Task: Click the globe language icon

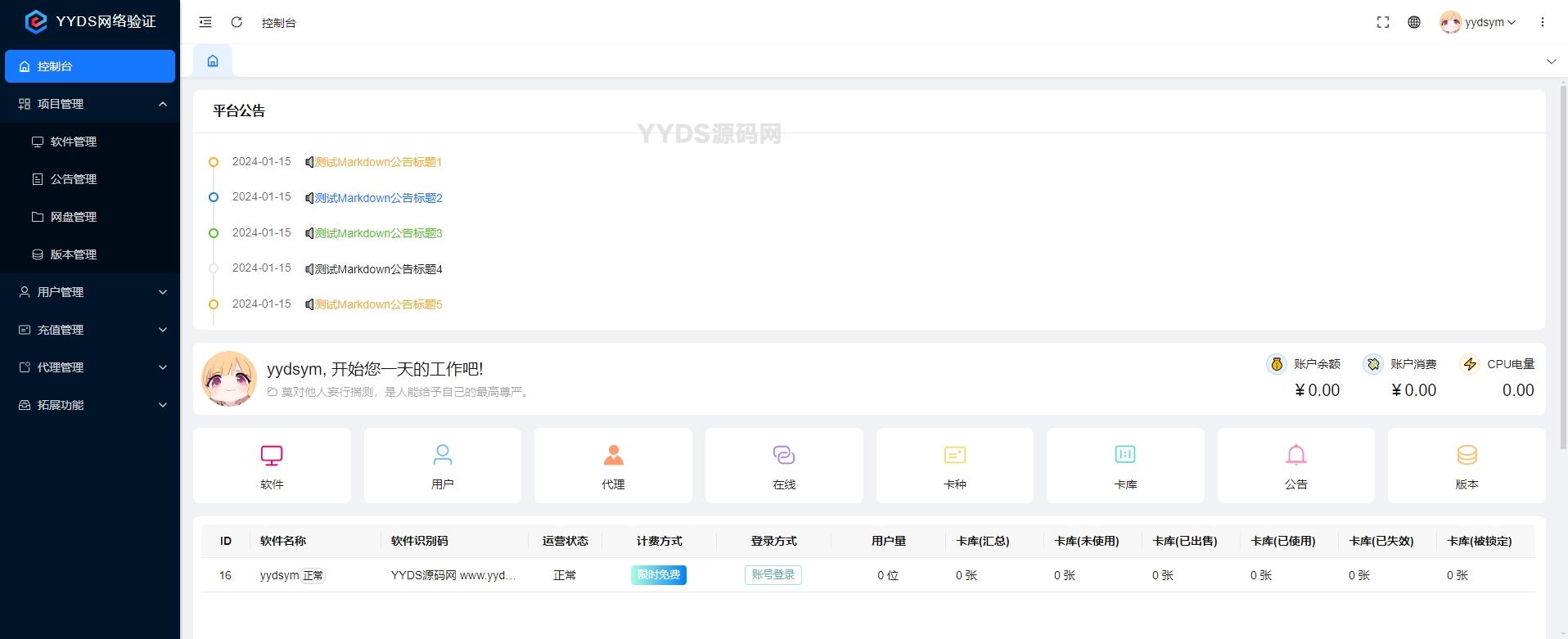Action: point(1413,22)
